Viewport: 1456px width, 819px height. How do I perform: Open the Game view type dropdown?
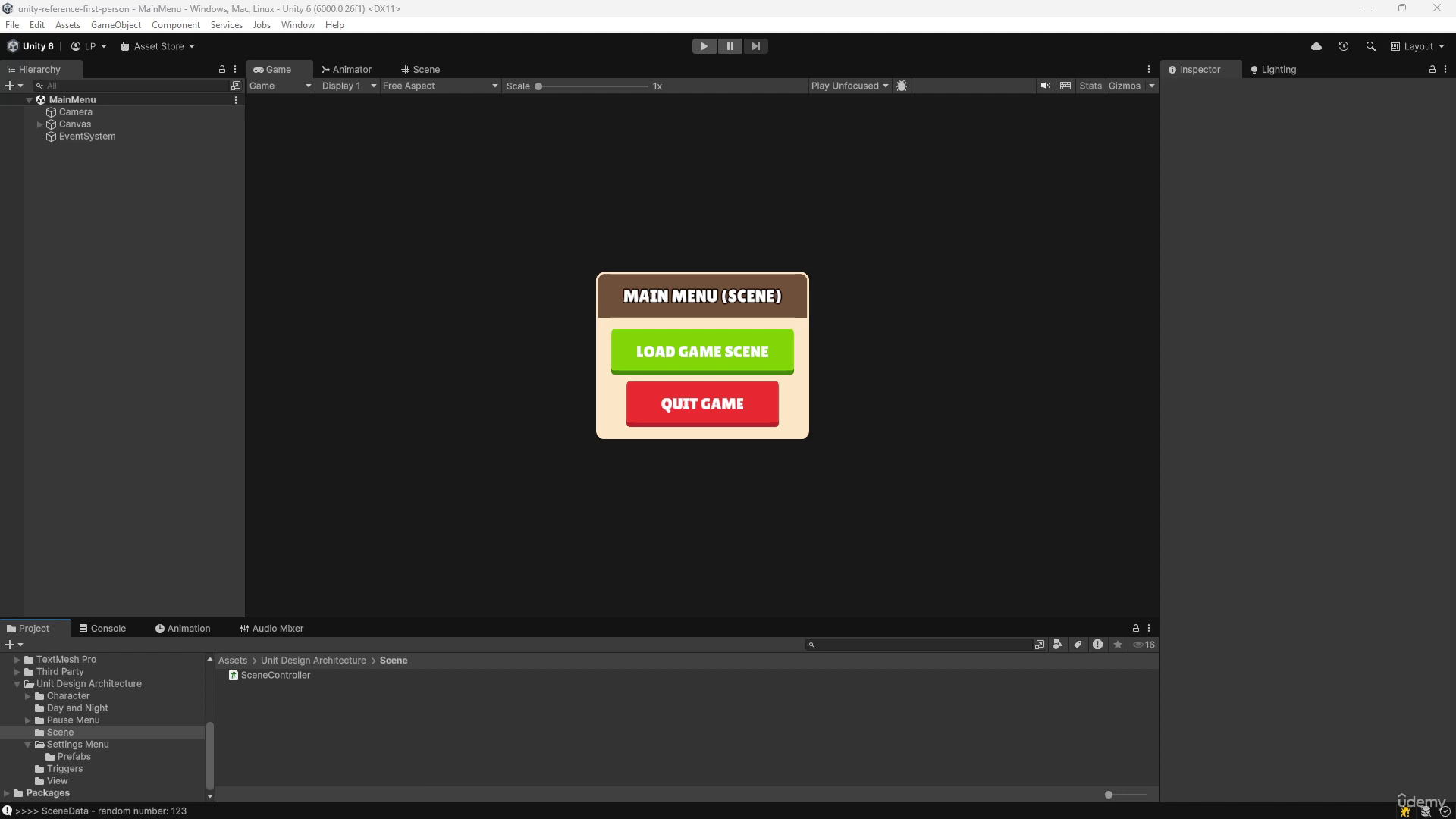(x=281, y=86)
